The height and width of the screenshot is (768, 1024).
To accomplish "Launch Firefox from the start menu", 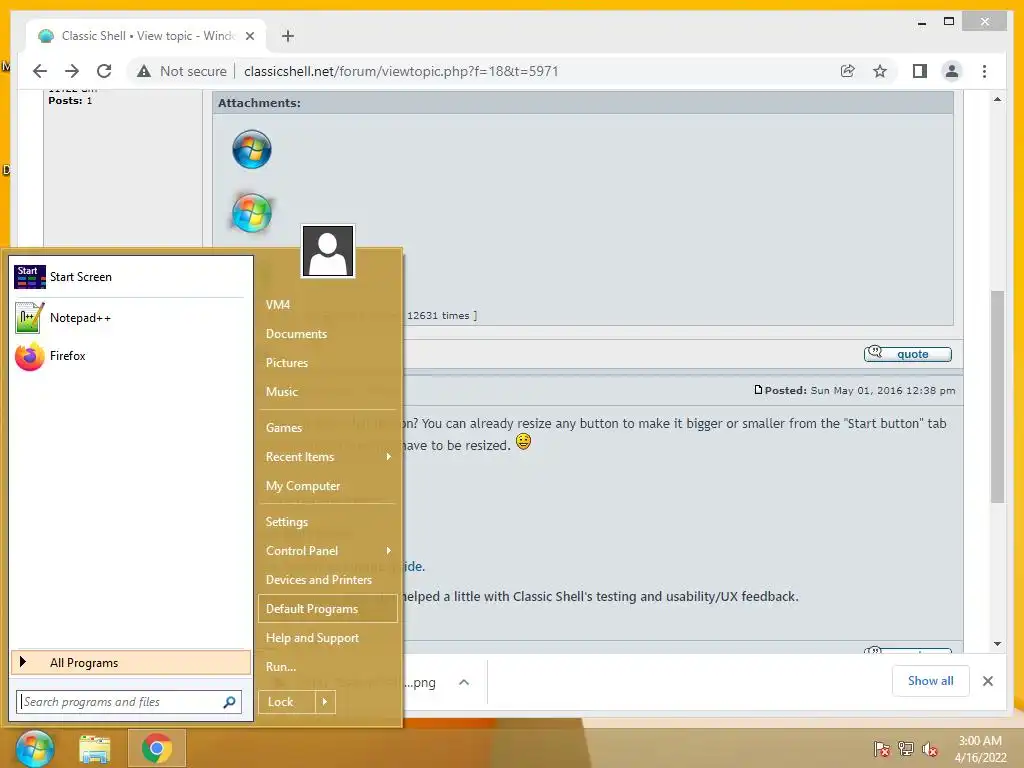I will pyautogui.click(x=131, y=356).
